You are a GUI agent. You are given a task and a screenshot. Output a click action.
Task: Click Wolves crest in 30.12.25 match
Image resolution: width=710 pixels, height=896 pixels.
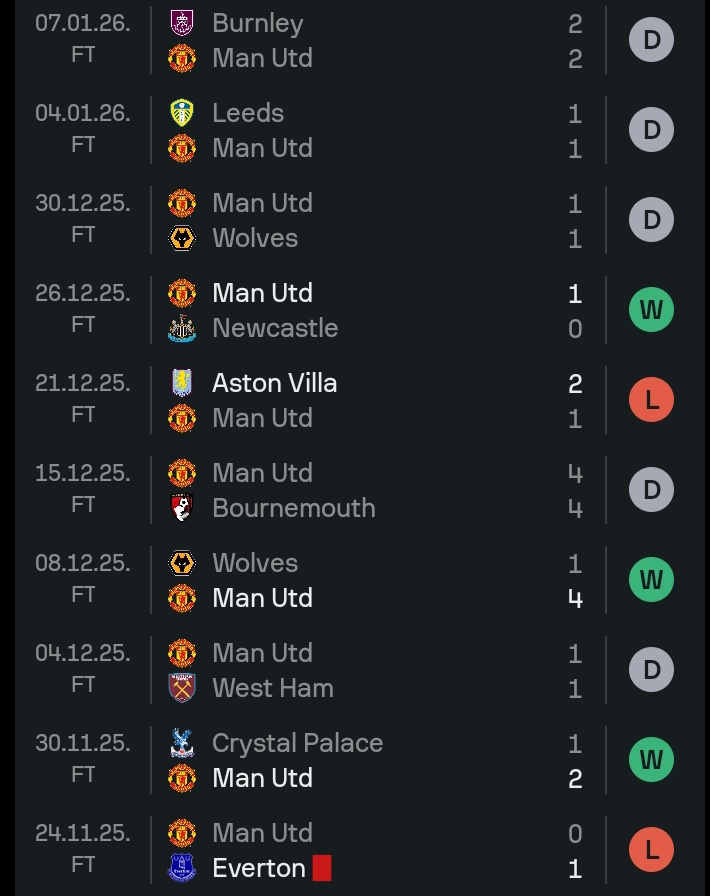(x=182, y=238)
